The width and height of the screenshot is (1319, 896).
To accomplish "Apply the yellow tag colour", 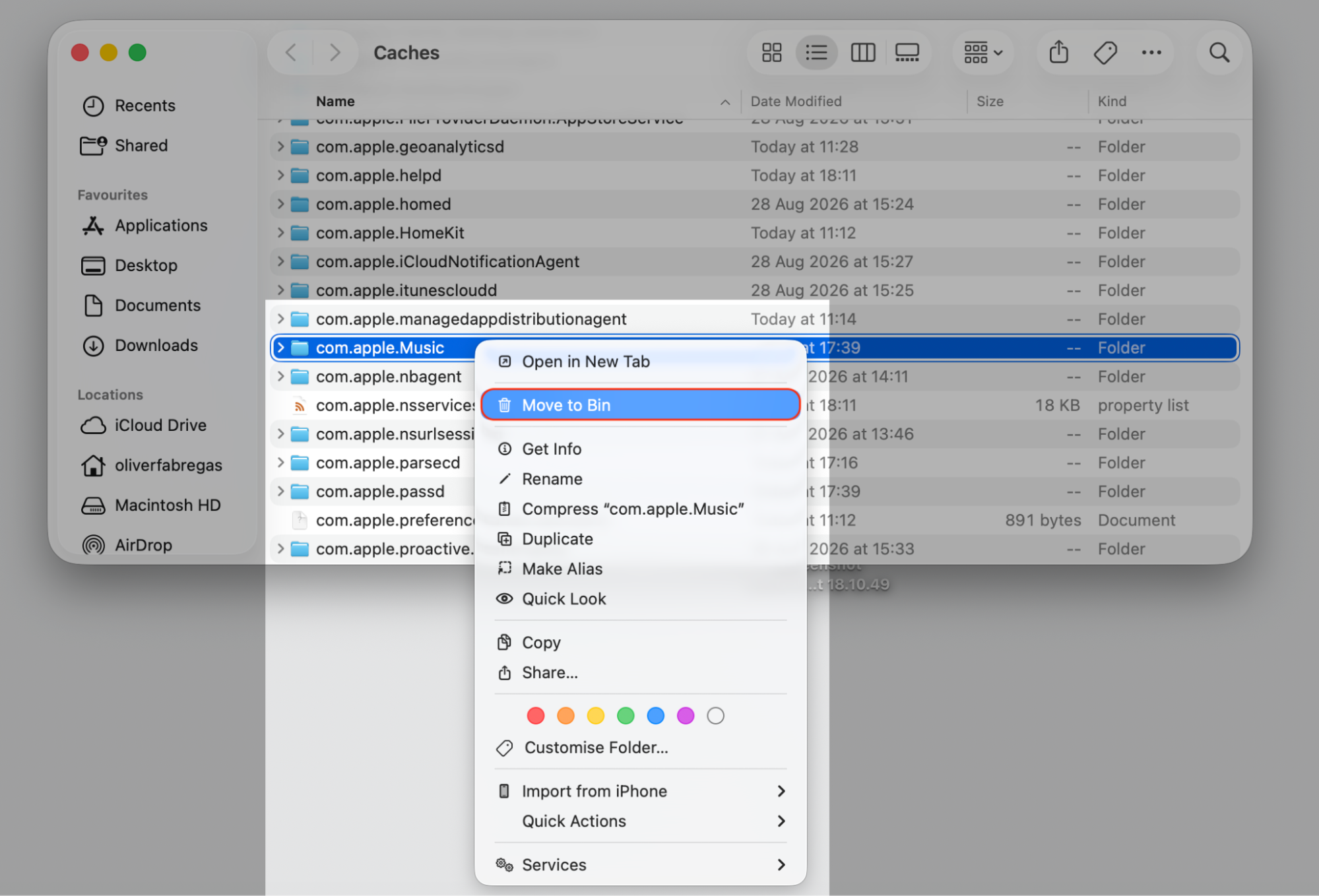I will [596, 716].
